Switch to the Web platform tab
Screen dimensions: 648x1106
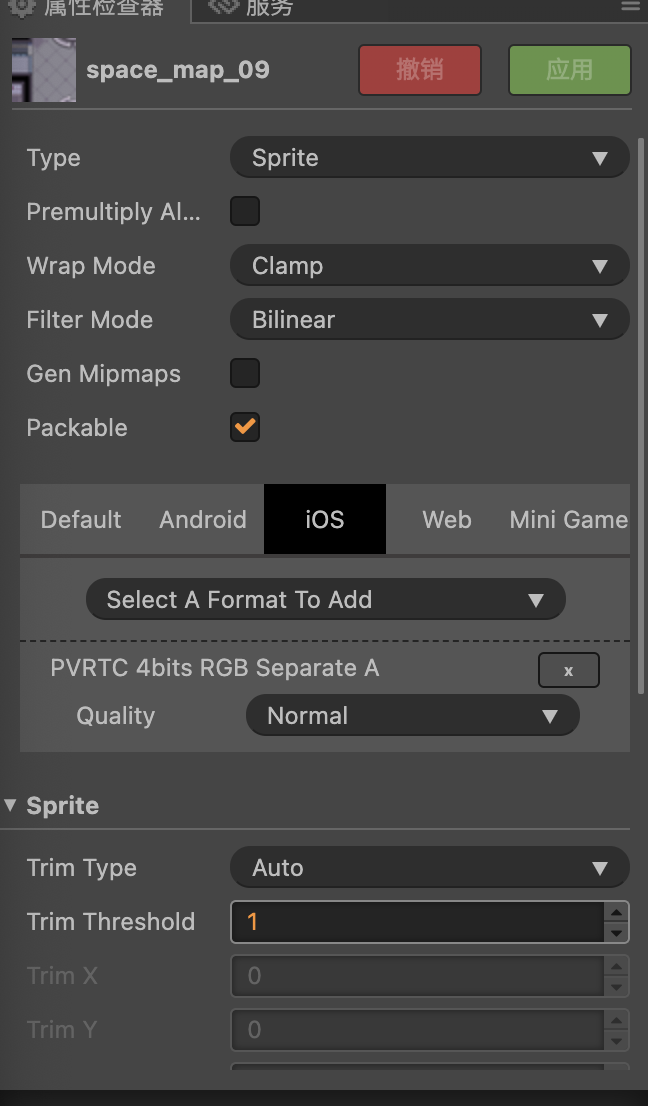[447, 520]
